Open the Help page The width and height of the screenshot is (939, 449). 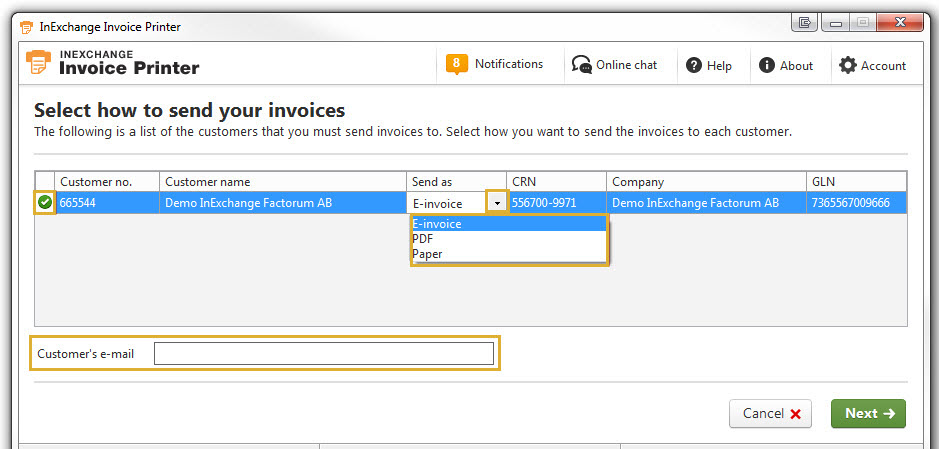[709, 66]
